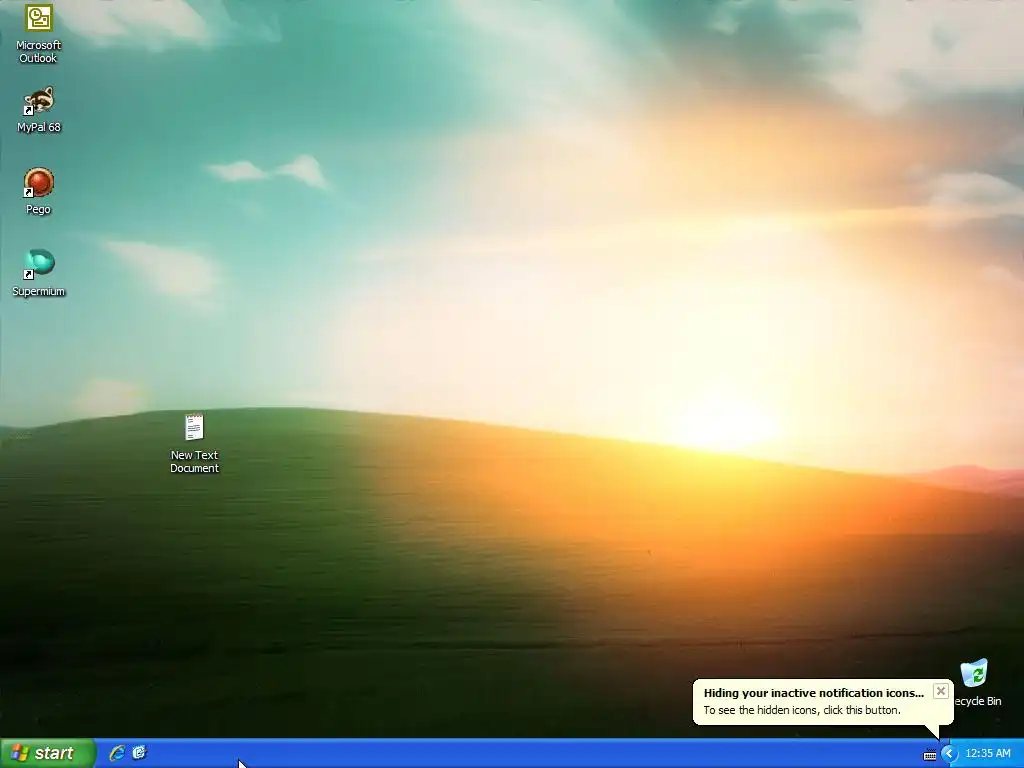The image size is (1024, 768).
Task: Click the keyboard icon in system tray
Action: 930,755
